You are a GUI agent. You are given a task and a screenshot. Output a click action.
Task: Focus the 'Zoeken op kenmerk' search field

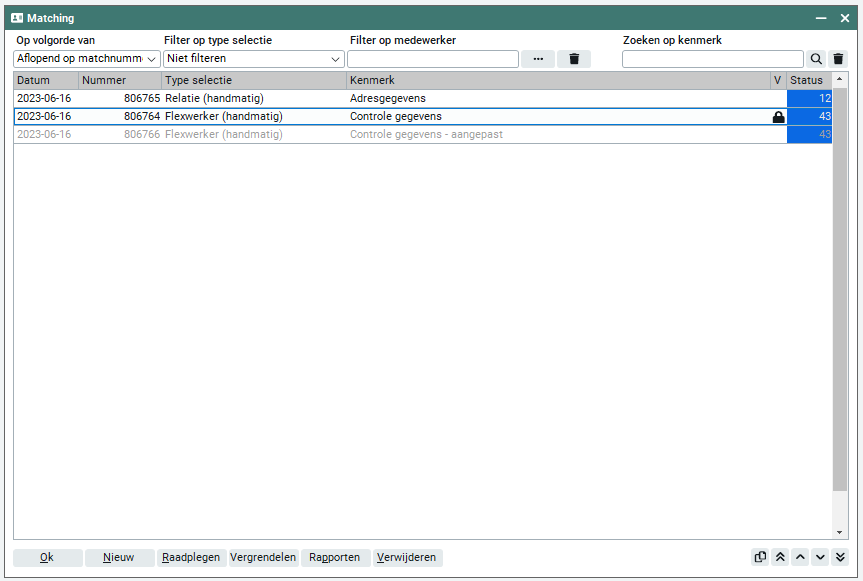(x=712, y=59)
